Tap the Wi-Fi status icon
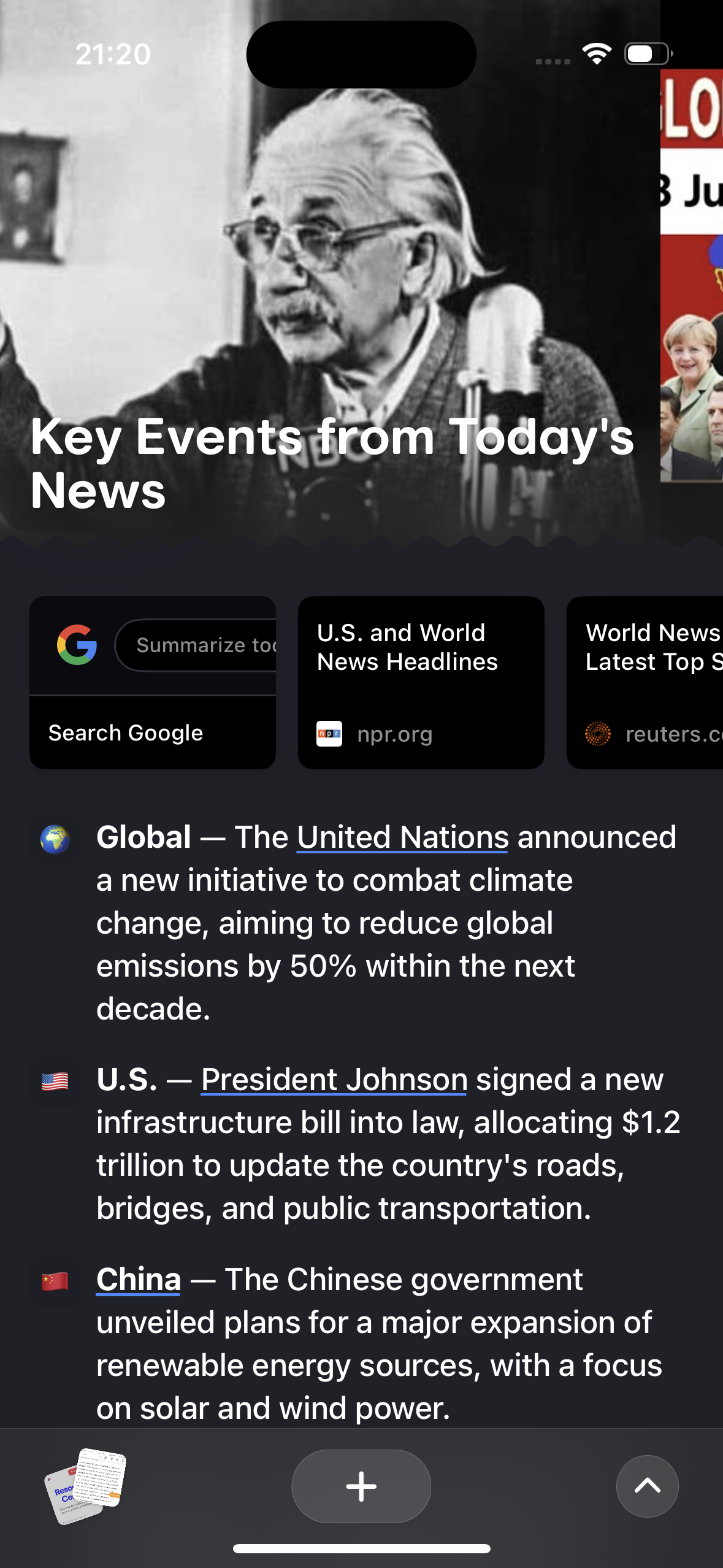723x1568 pixels. pos(597,54)
